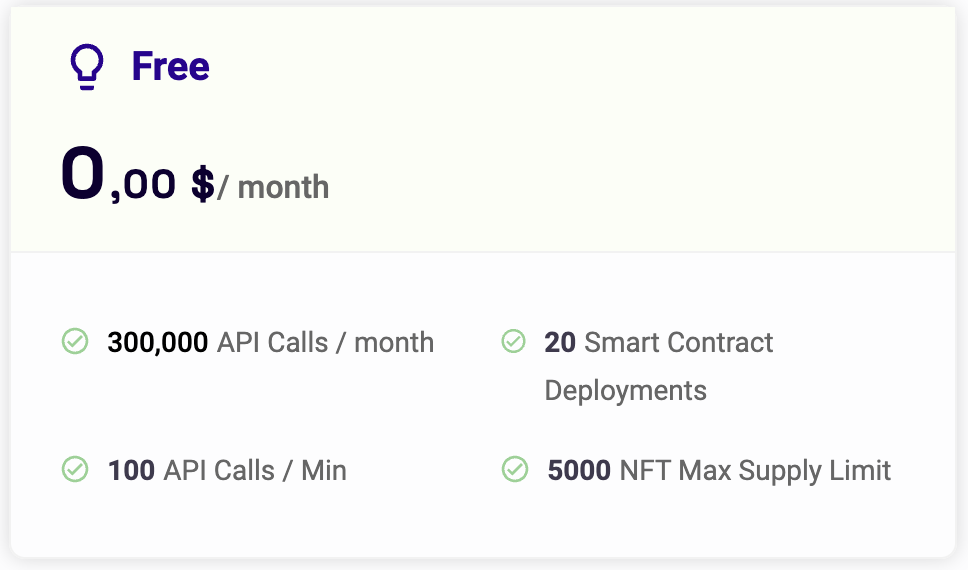Select the "API Calls / month" text
The height and width of the screenshot is (570, 968).
pyautogui.click(x=325, y=342)
